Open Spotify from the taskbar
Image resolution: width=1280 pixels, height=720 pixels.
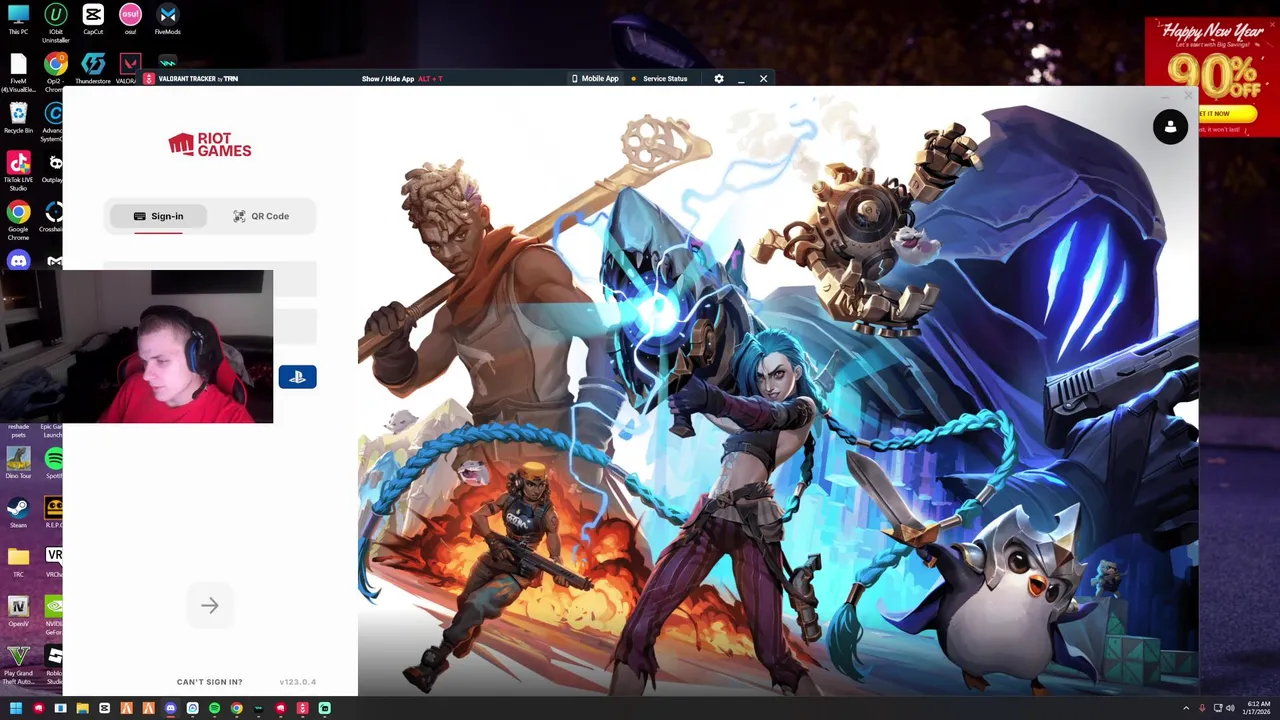point(214,708)
